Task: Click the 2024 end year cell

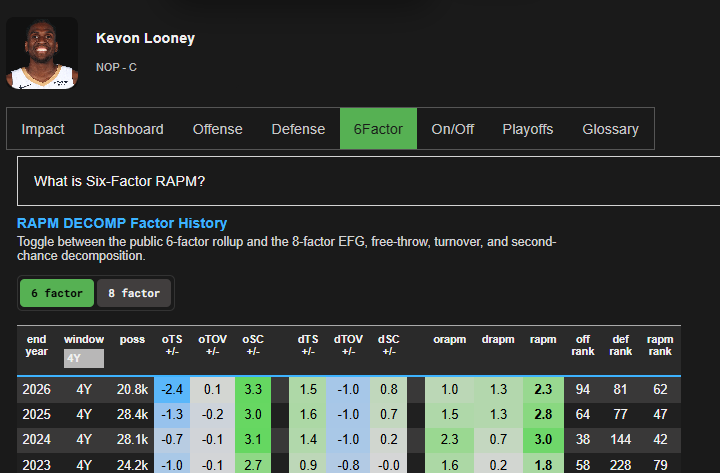Action: [36, 440]
